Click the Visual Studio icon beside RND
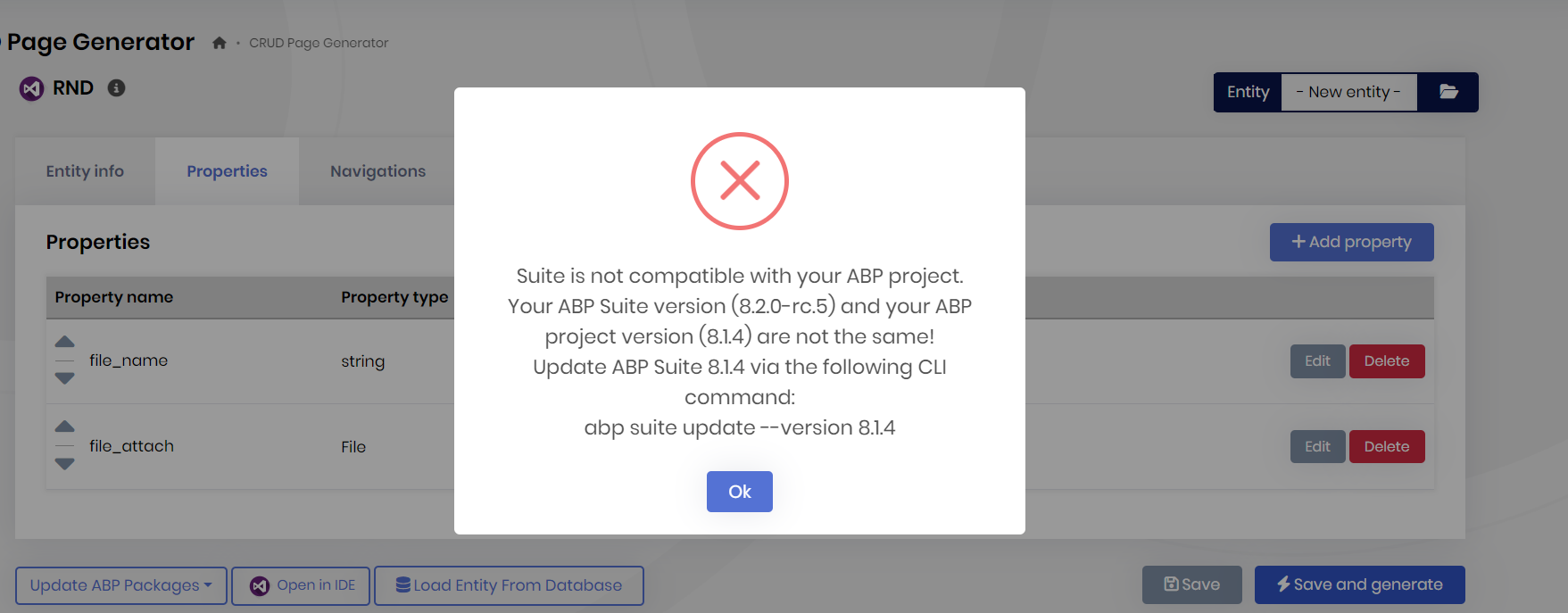 click(x=32, y=88)
